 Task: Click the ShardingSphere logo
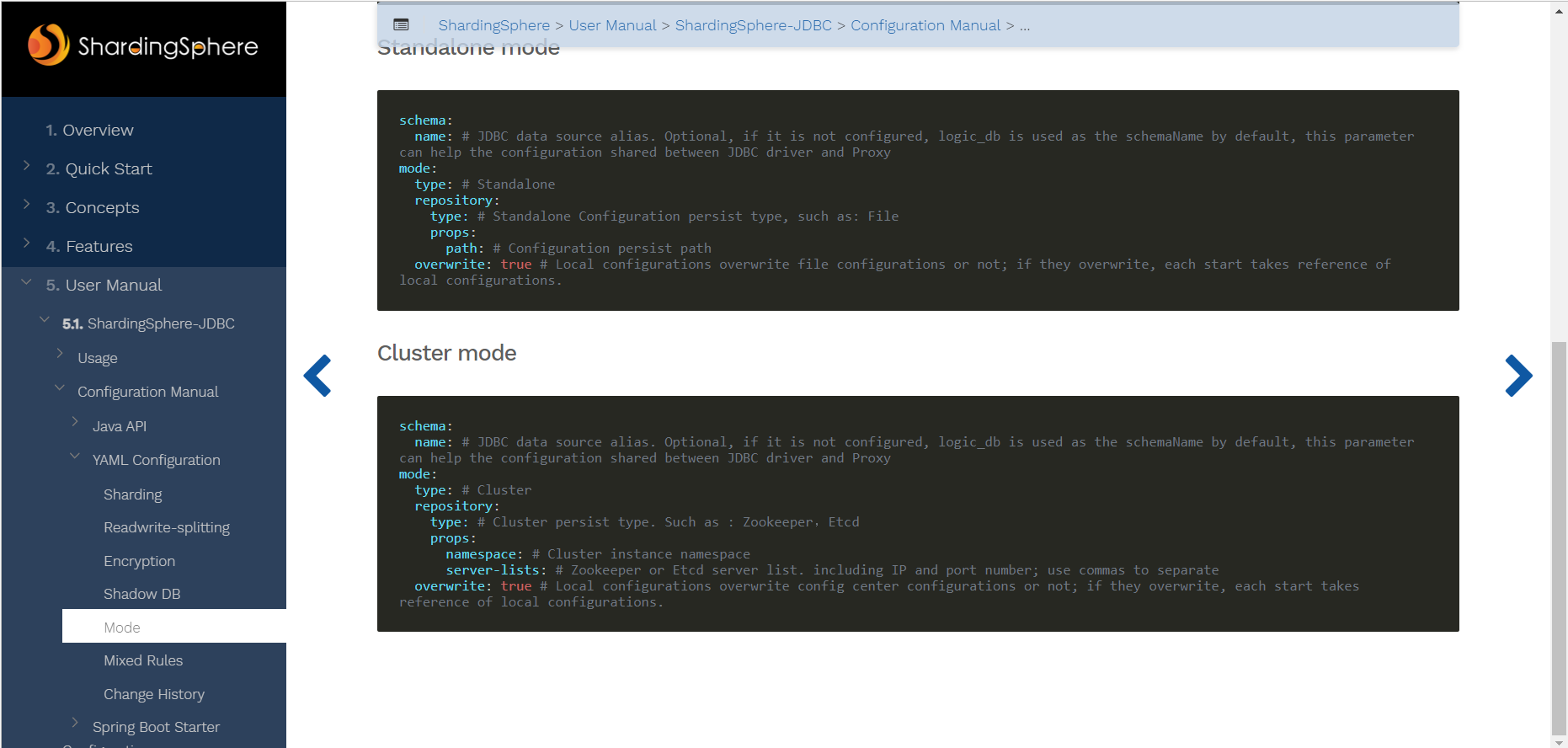[143, 45]
